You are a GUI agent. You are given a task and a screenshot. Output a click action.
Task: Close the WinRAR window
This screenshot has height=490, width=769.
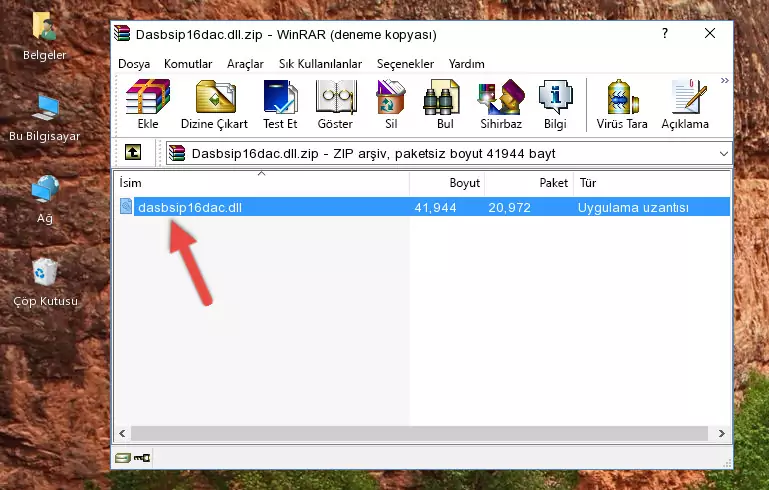[x=710, y=33]
